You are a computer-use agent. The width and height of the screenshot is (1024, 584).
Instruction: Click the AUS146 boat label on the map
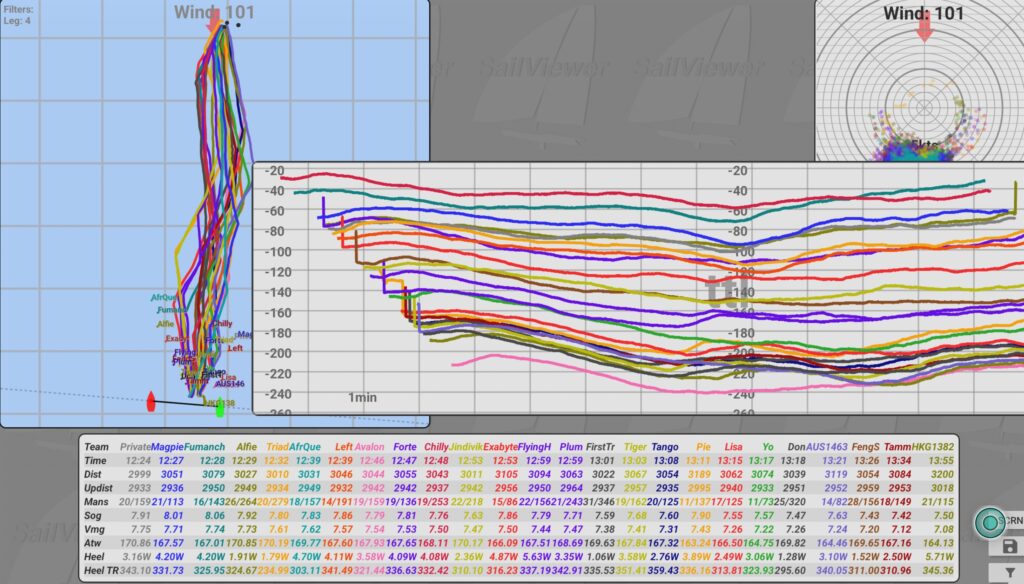tap(229, 384)
